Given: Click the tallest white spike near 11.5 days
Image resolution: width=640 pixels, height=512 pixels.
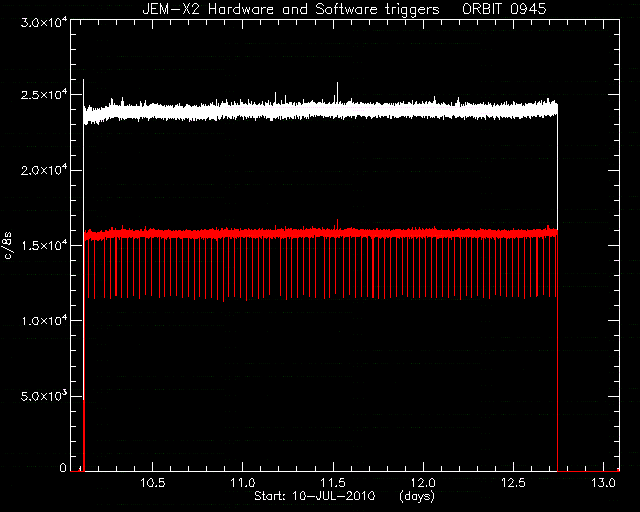Looking at the screenshot, I should 338,92.
